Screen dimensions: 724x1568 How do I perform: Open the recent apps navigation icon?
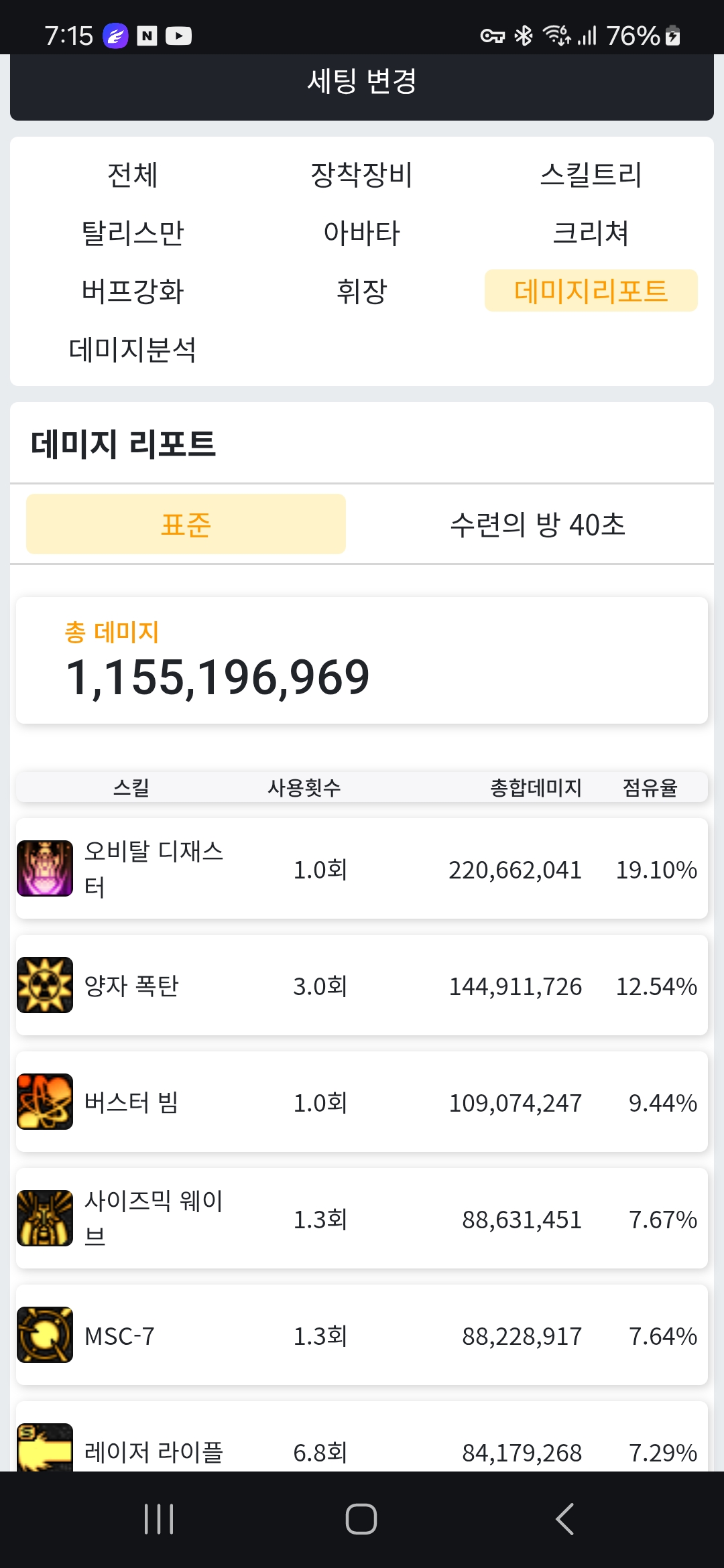pyautogui.click(x=159, y=1519)
